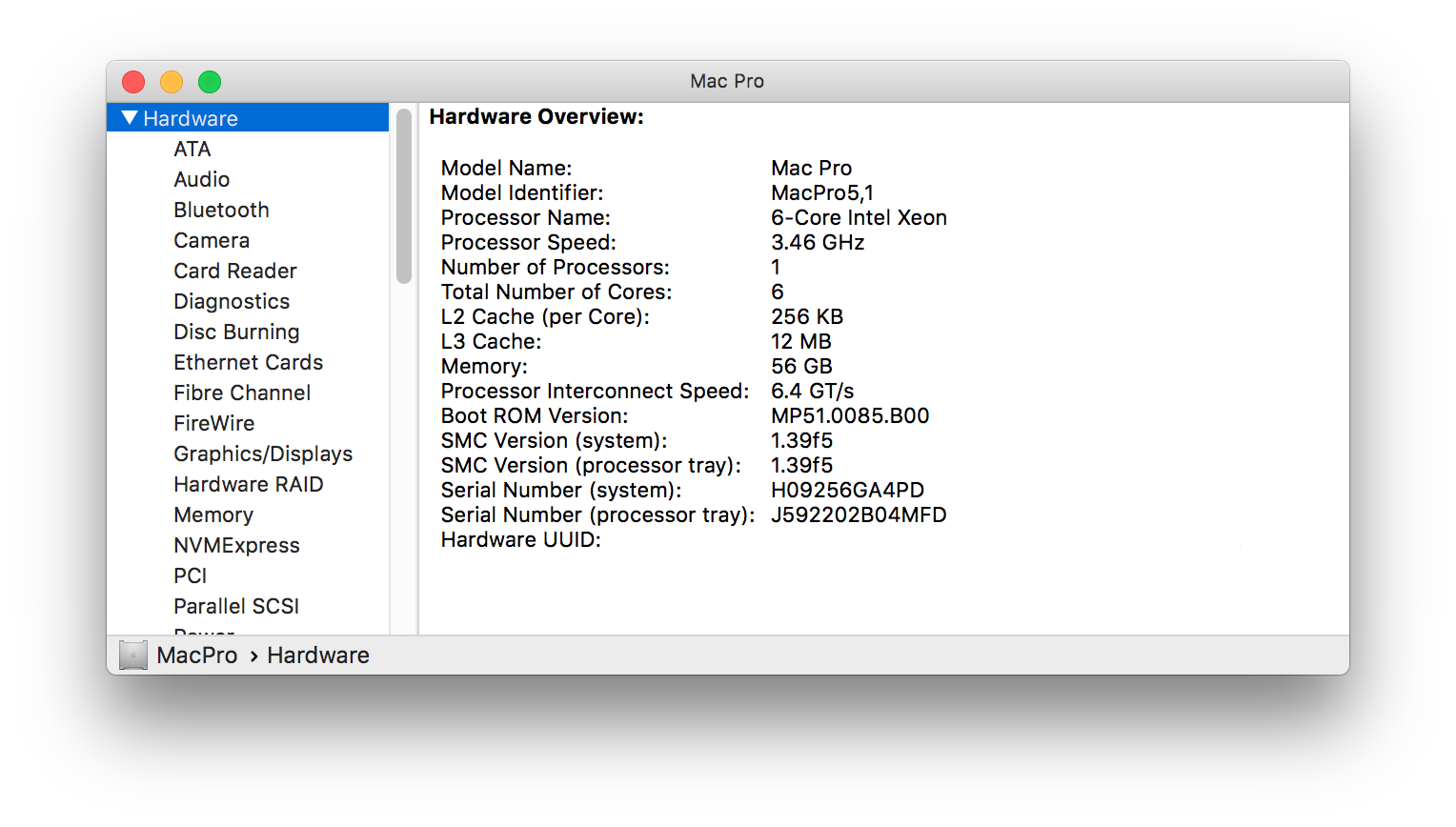The image size is (1456, 827).
Task: Open Ethernet Cards section
Action: [x=248, y=362]
